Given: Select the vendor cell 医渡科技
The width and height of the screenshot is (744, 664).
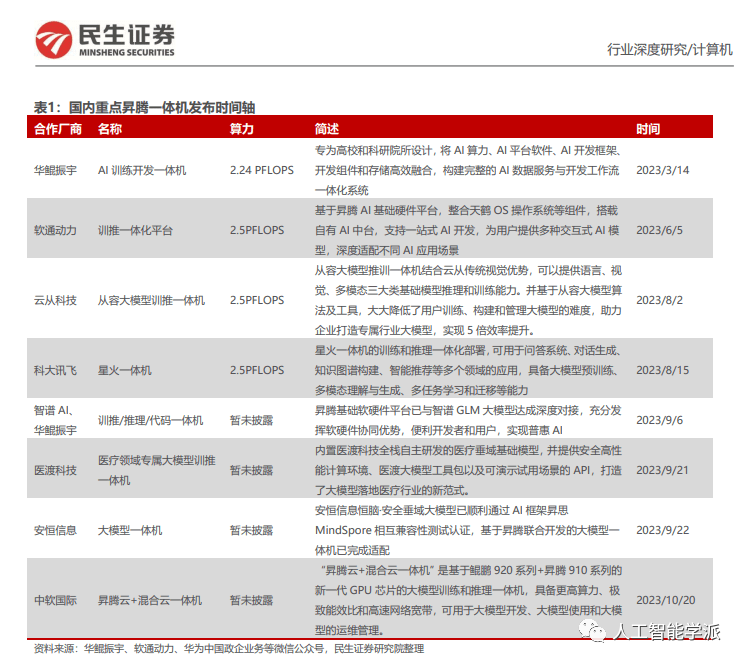Looking at the screenshot, I should point(55,470).
